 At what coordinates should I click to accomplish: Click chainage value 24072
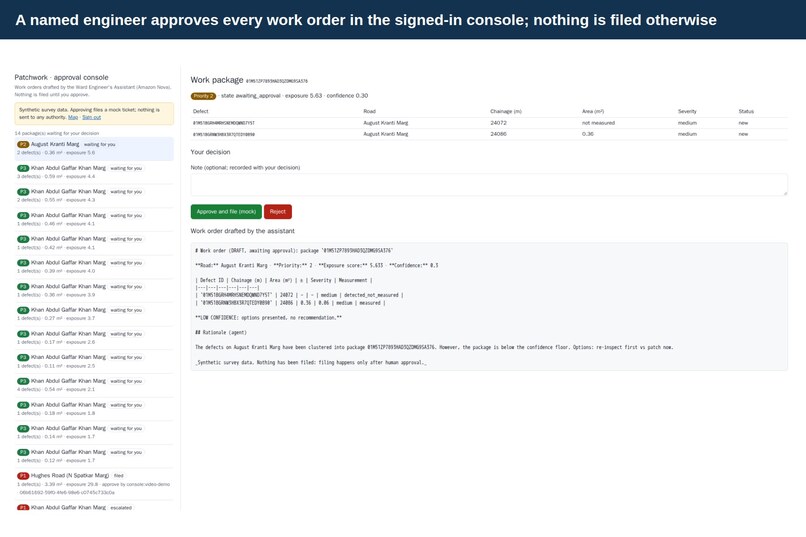click(x=498, y=123)
